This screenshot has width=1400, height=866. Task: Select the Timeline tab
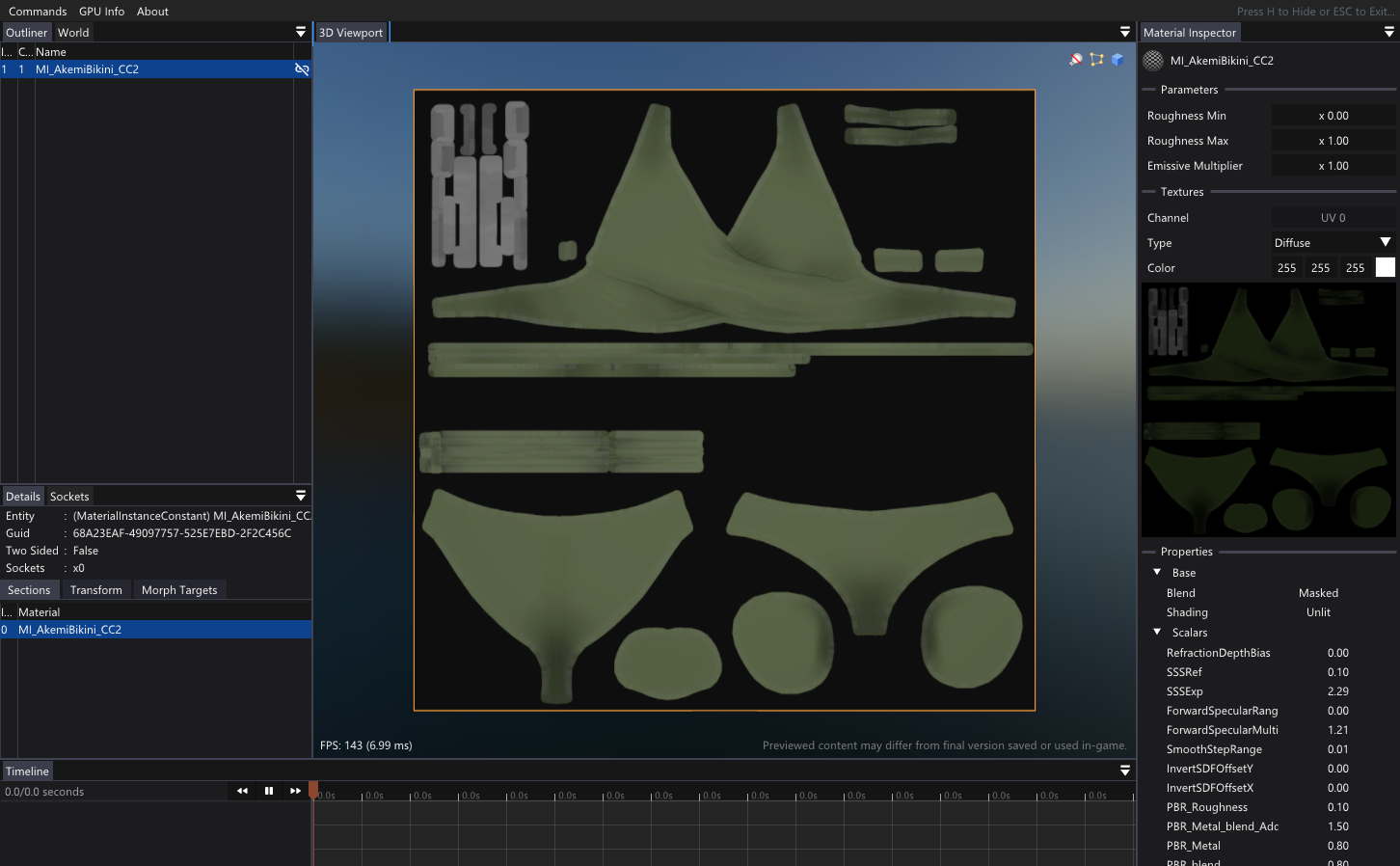coord(27,771)
